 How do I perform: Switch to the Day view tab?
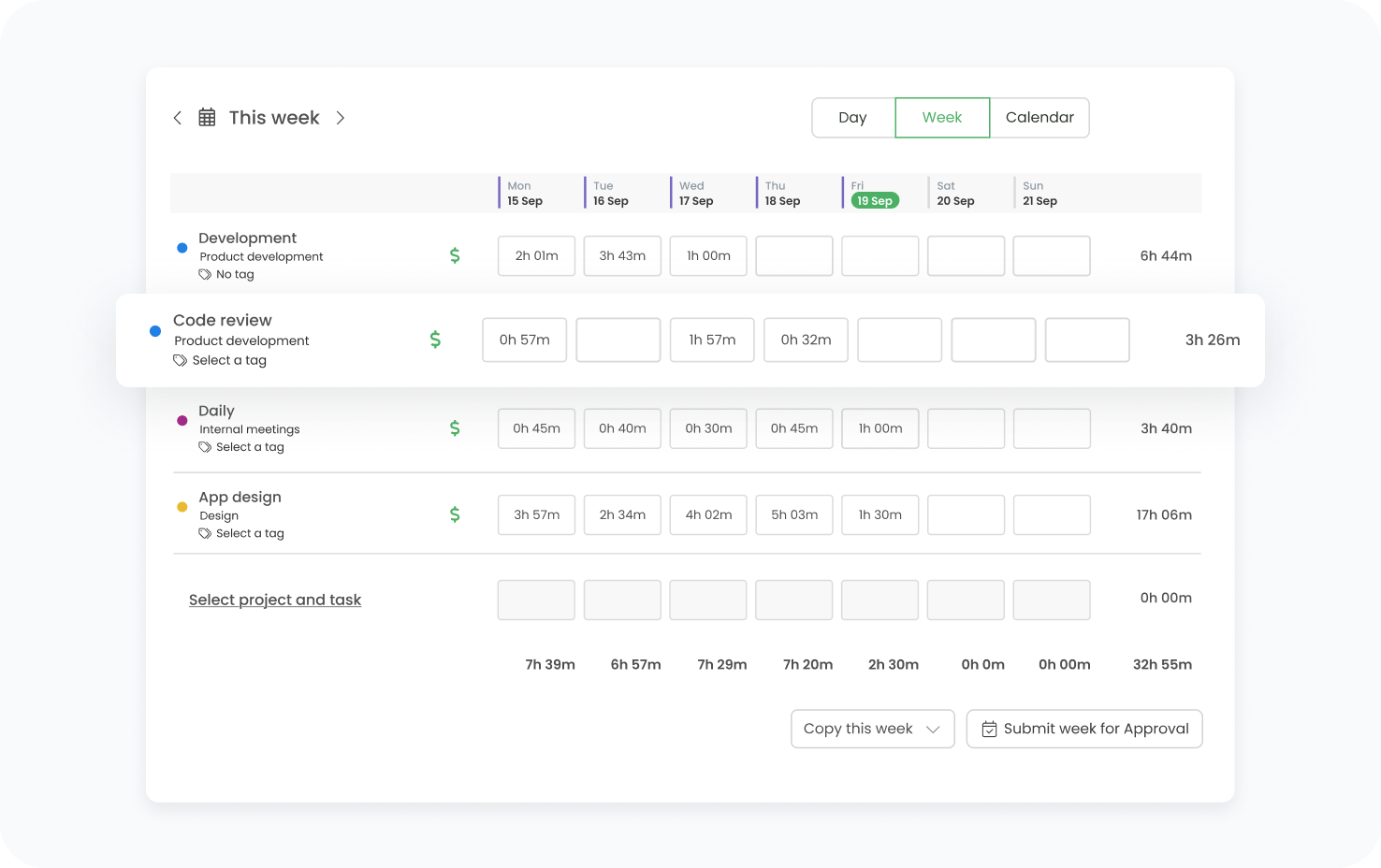pyautogui.click(x=852, y=118)
